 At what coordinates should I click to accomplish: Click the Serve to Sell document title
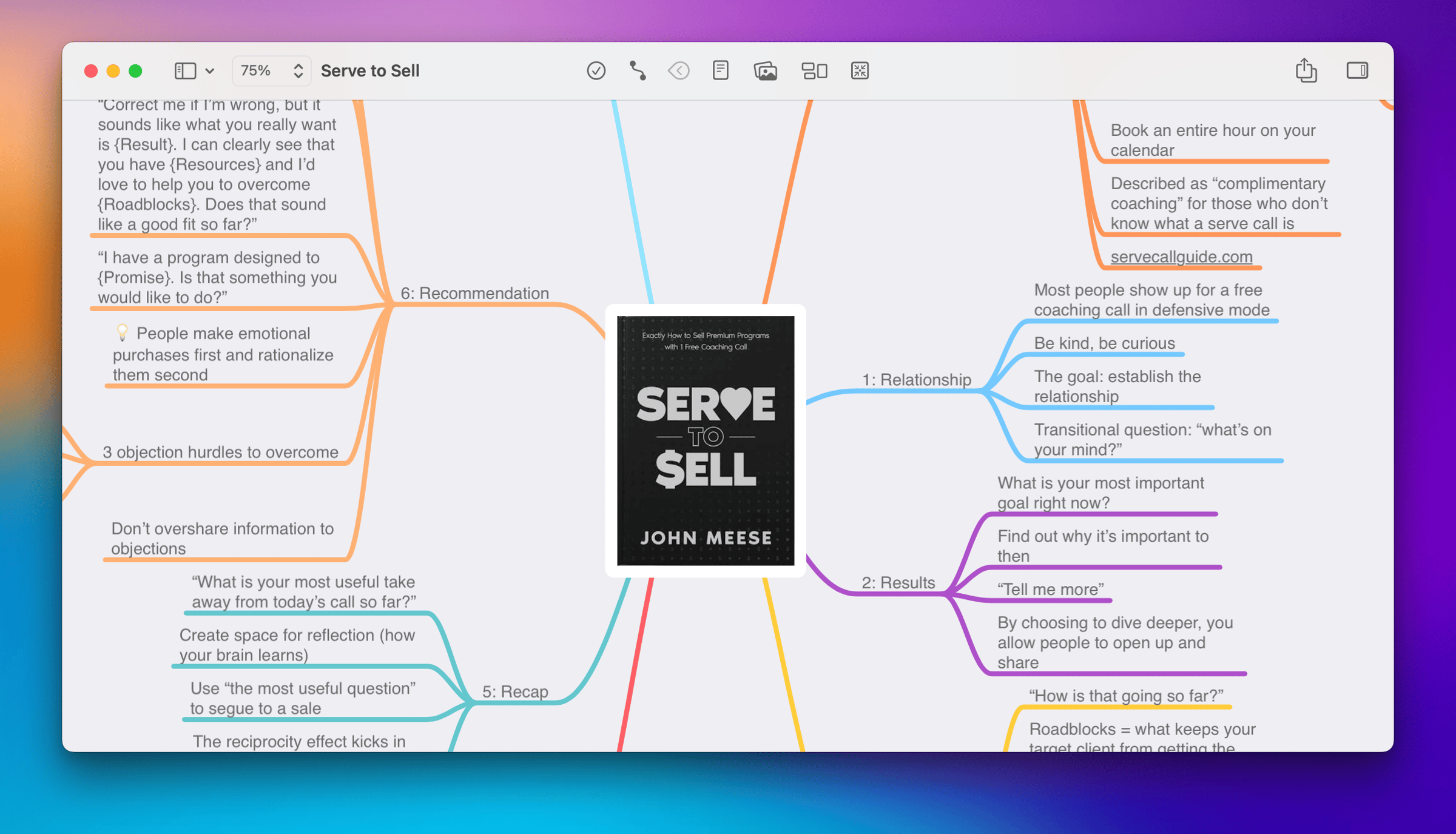click(370, 71)
